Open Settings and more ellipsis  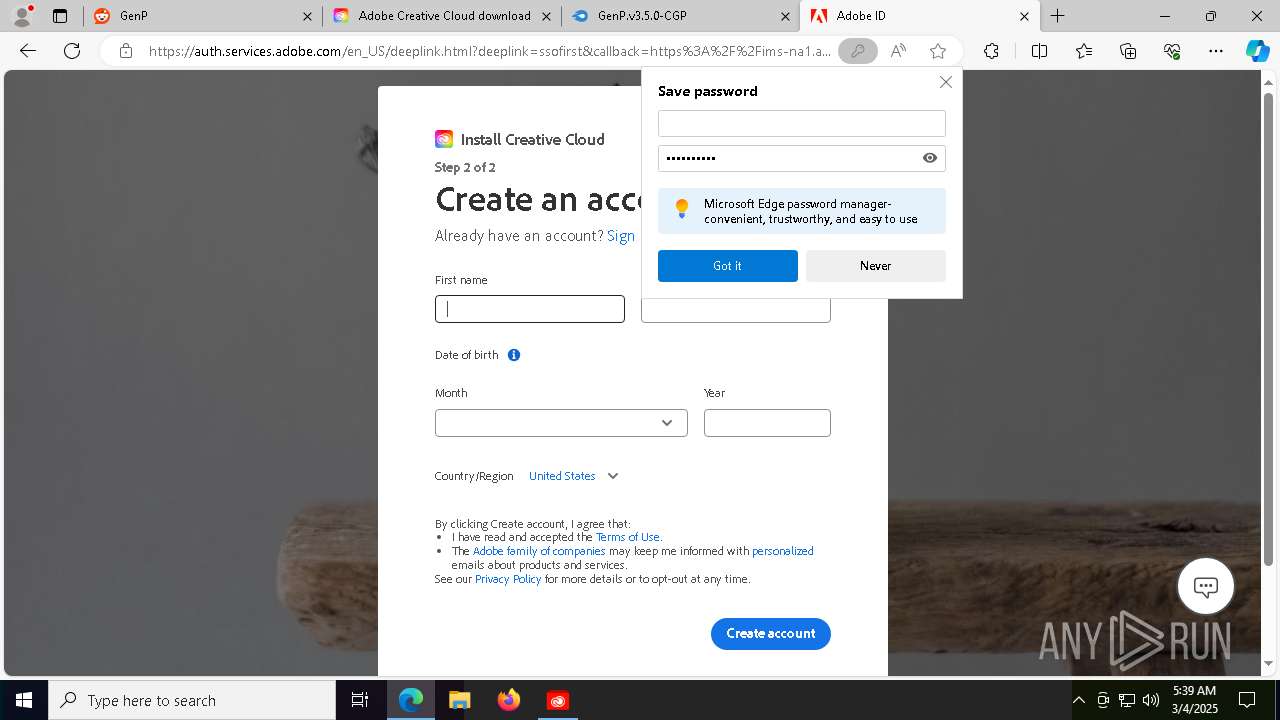coord(1216,51)
